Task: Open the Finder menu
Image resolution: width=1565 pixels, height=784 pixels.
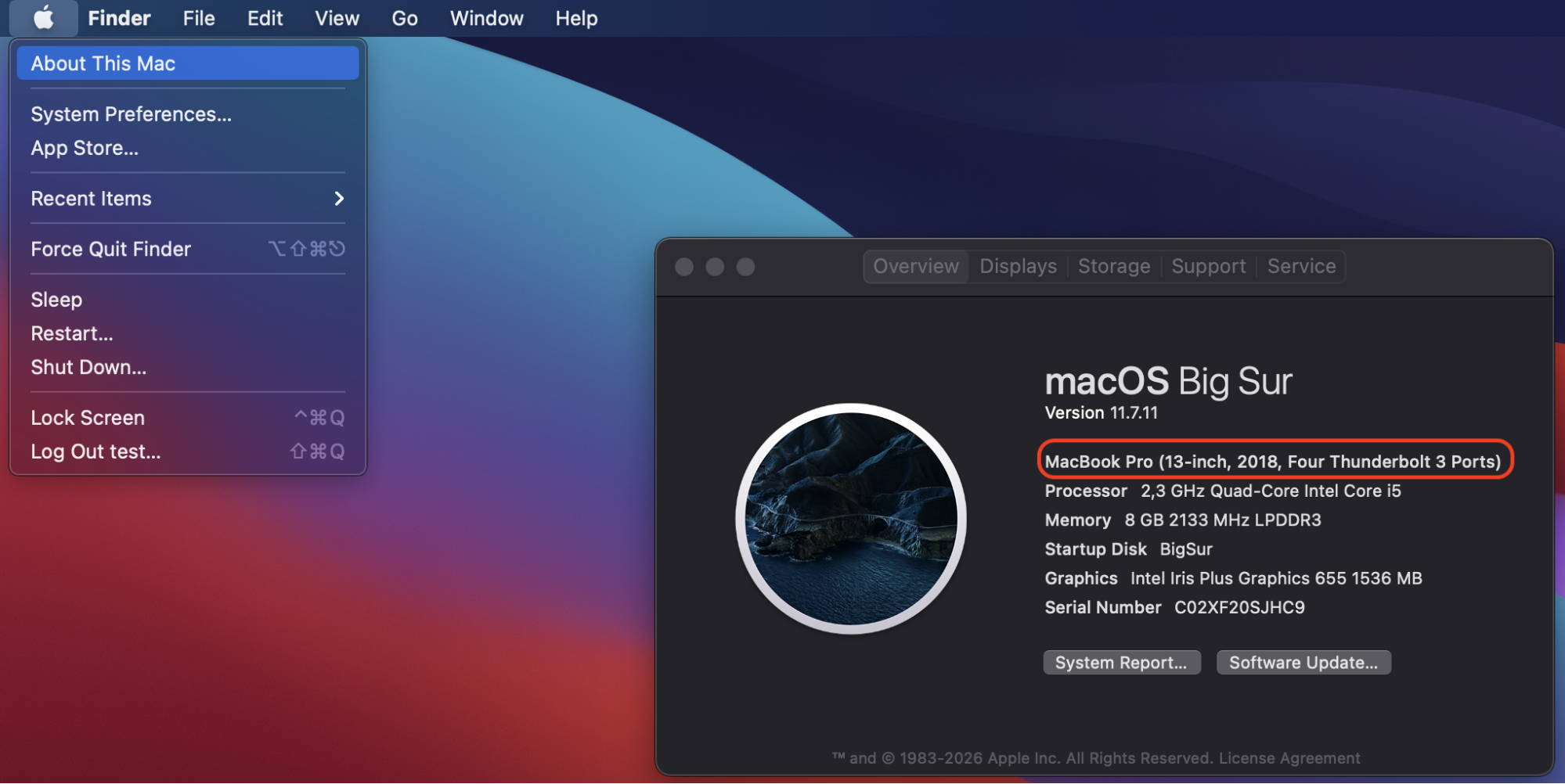Action: [x=118, y=17]
